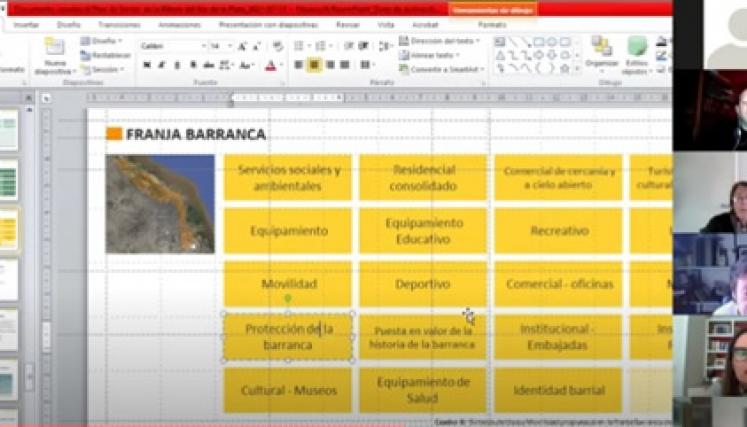Image resolution: width=747 pixels, height=427 pixels.
Task: Open the Transiciones ribbon tab
Action: coord(119,24)
